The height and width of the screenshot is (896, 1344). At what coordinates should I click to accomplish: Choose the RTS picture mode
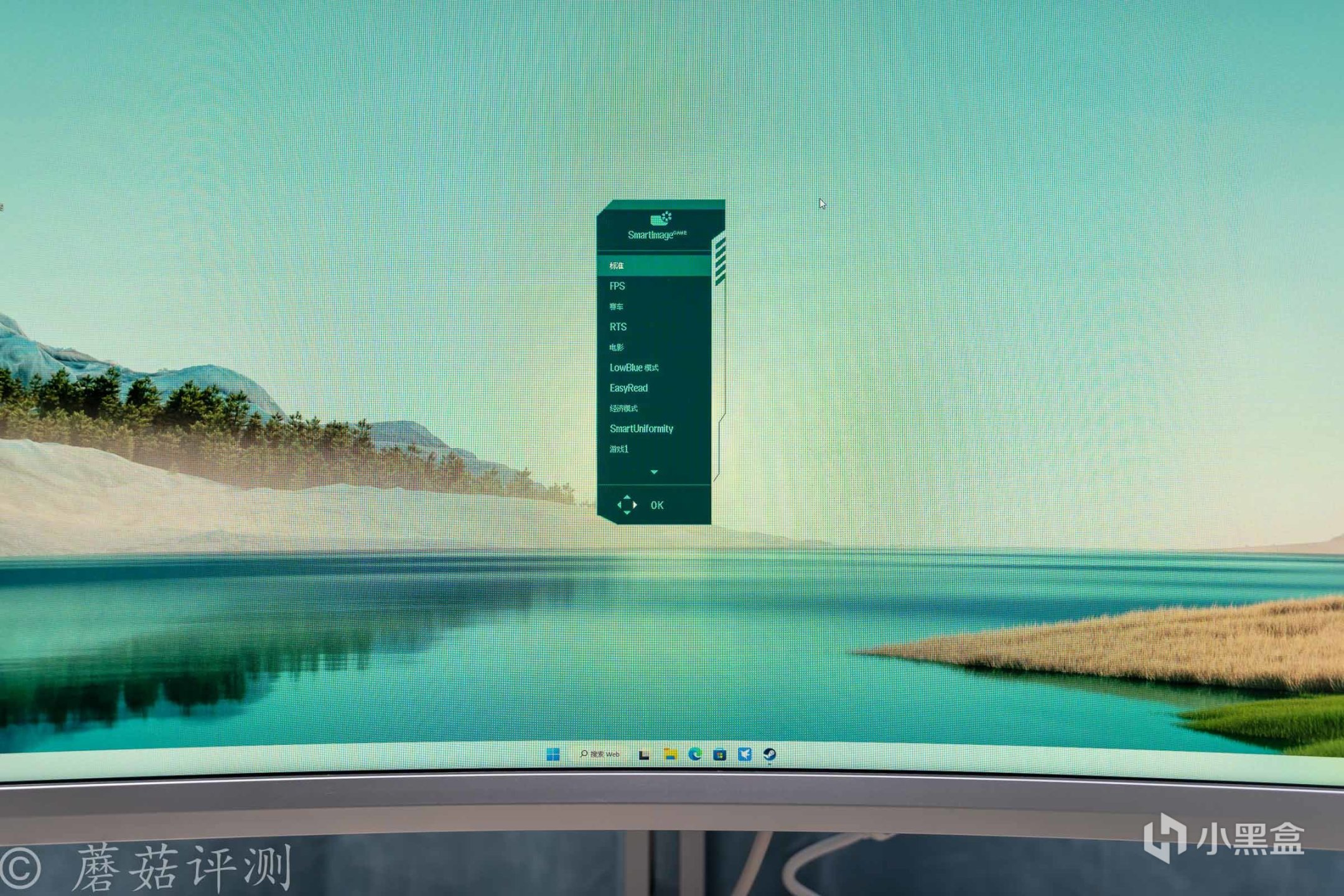click(653, 327)
